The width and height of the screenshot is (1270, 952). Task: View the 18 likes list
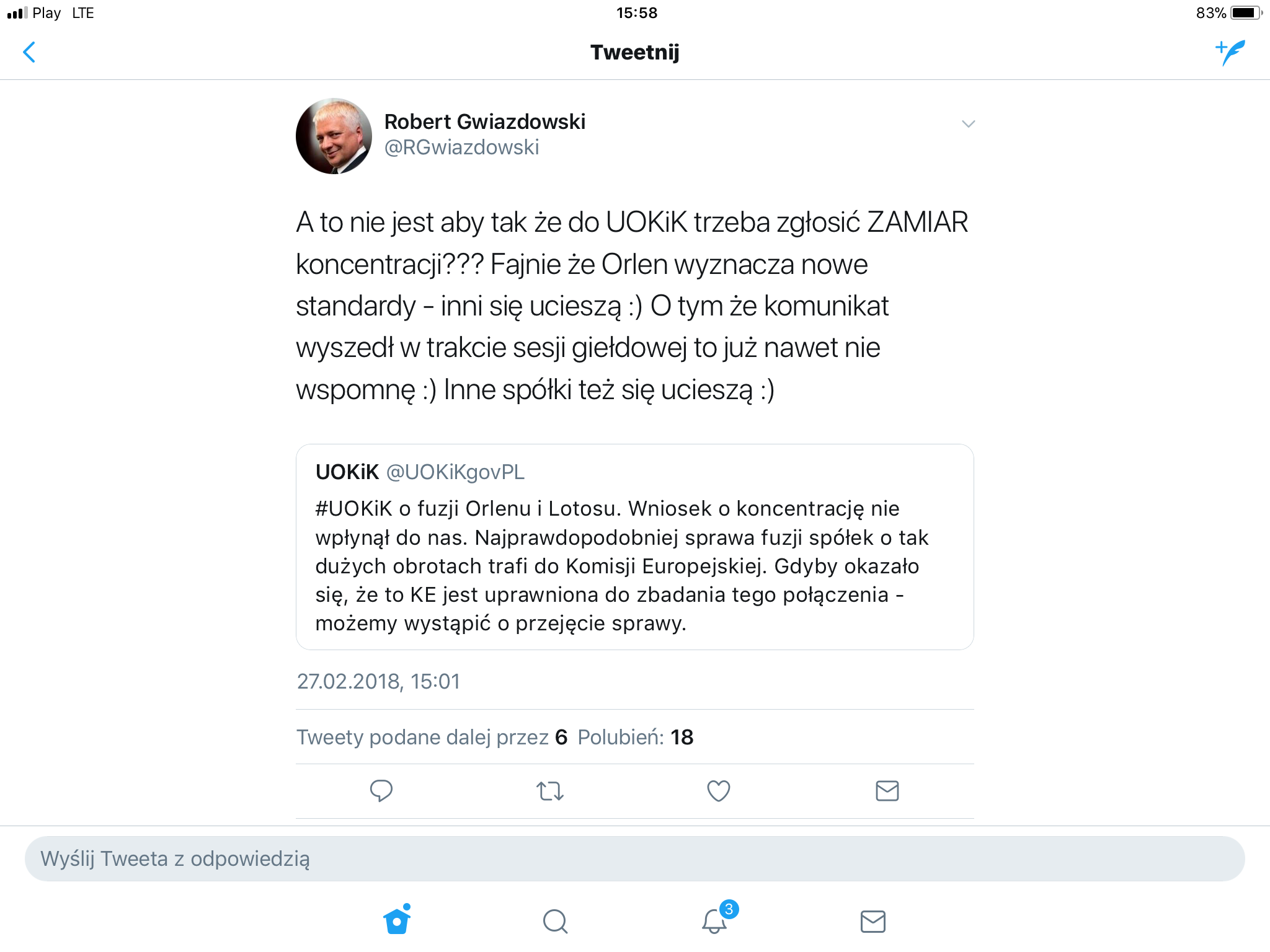pyautogui.click(x=636, y=737)
